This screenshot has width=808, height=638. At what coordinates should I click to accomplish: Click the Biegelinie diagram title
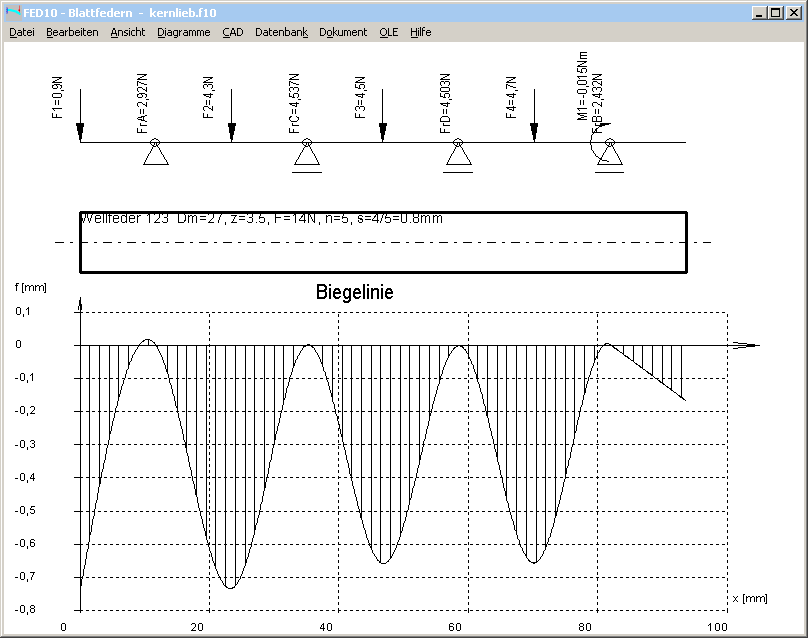pos(354,293)
